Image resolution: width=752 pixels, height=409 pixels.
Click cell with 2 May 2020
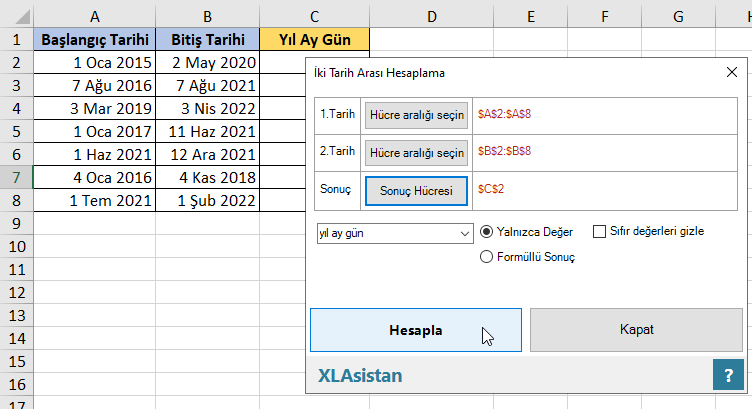[x=208, y=62]
